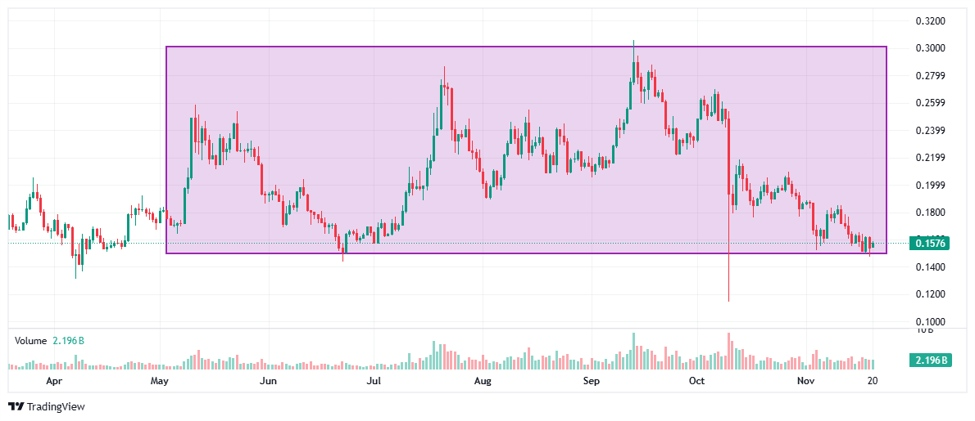
Task: Click the 0.3200 price scale label
Action: point(931,21)
